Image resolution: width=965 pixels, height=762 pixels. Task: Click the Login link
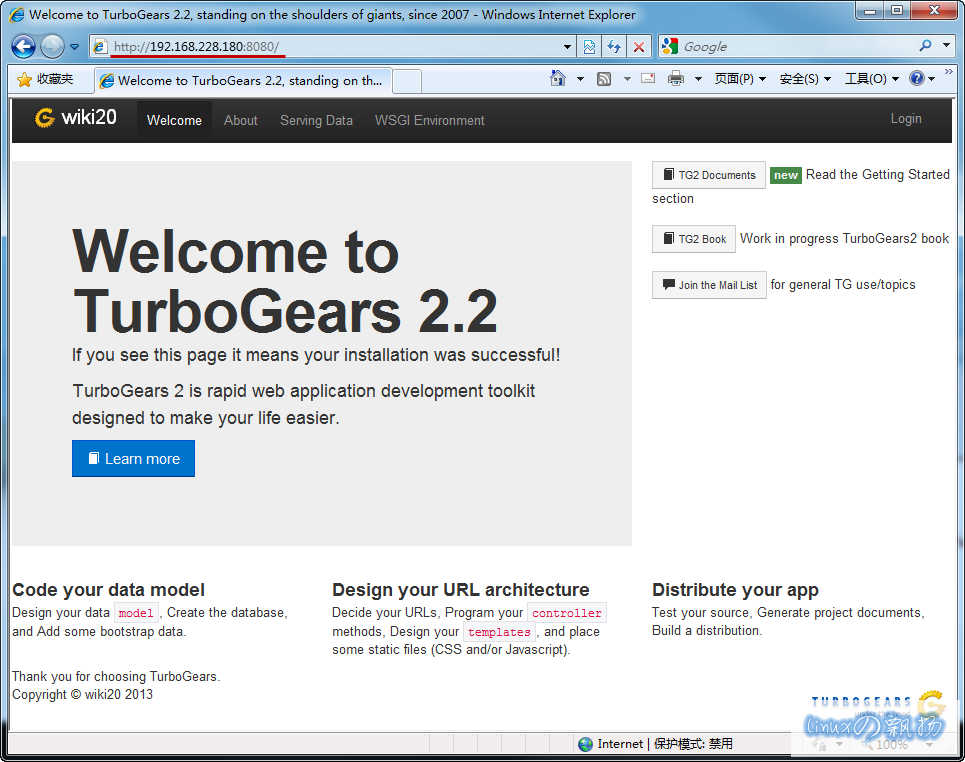905,118
